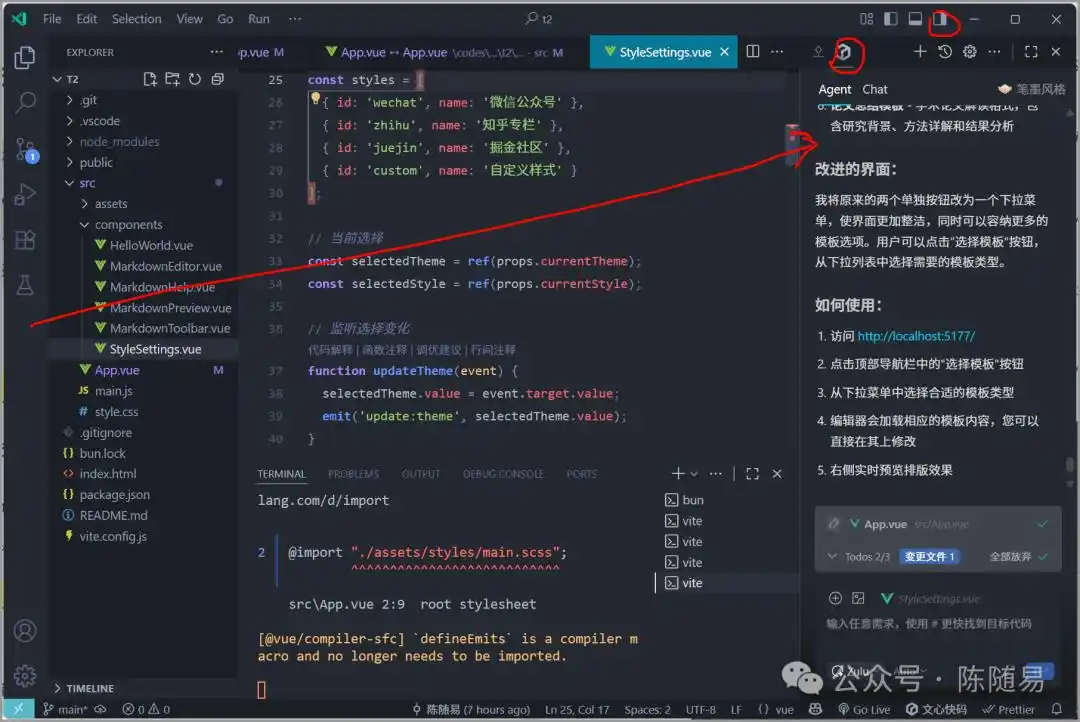Switch to the PROBLEMS tab
Image resolution: width=1080 pixels, height=722 pixels.
(351, 474)
